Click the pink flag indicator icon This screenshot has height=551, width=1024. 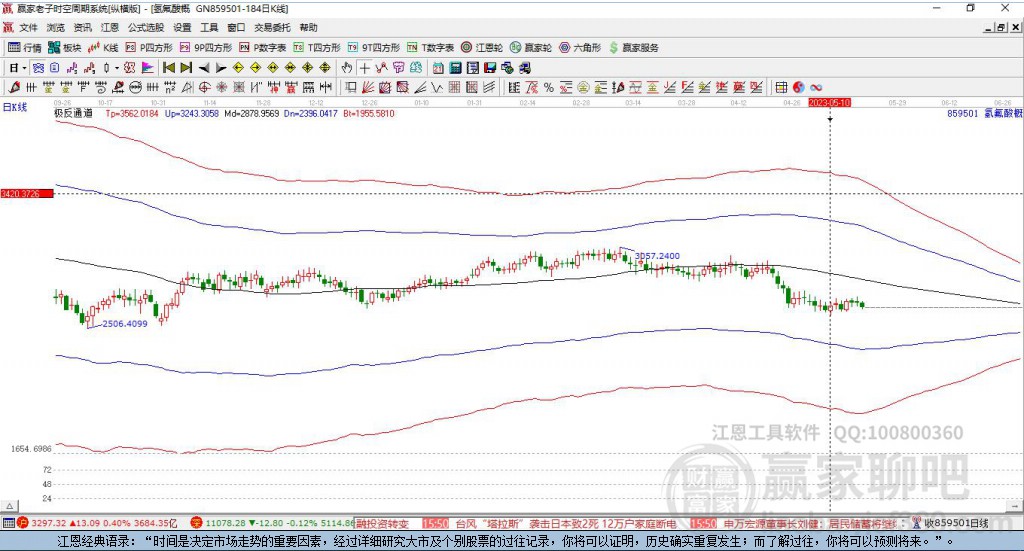coord(148,68)
